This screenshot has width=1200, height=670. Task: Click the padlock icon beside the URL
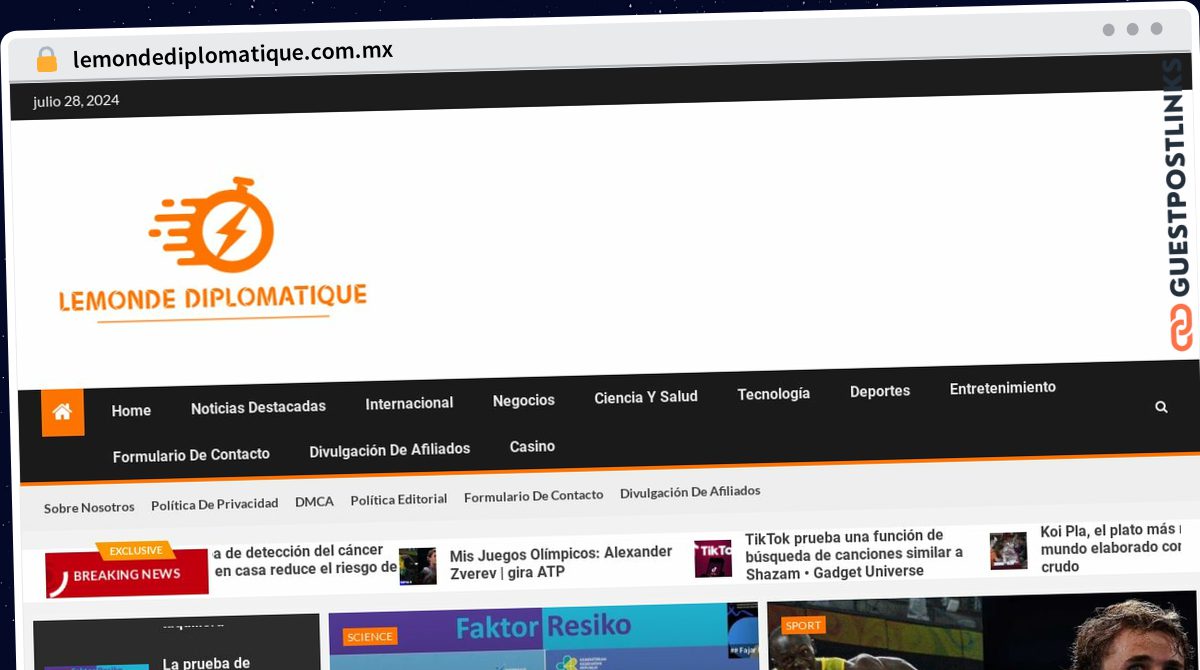[47, 60]
